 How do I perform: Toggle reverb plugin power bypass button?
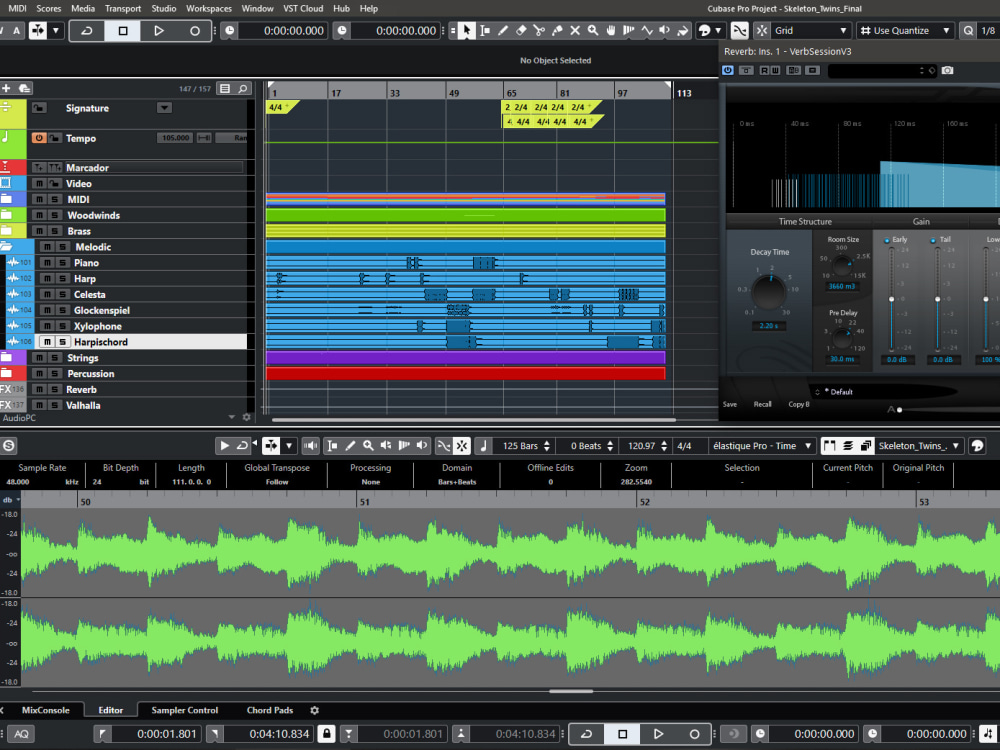(x=728, y=70)
